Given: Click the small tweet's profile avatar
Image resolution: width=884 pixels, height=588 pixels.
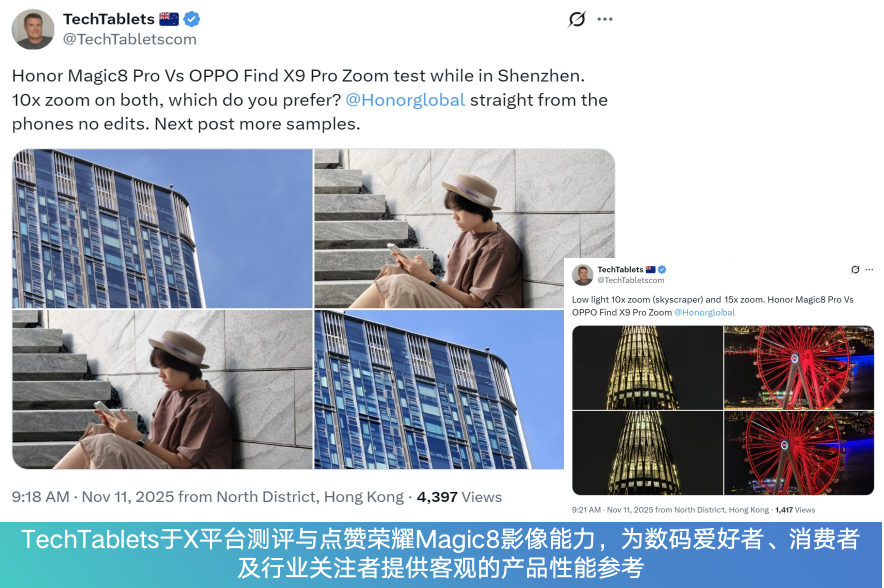Looking at the screenshot, I should click(x=582, y=275).
